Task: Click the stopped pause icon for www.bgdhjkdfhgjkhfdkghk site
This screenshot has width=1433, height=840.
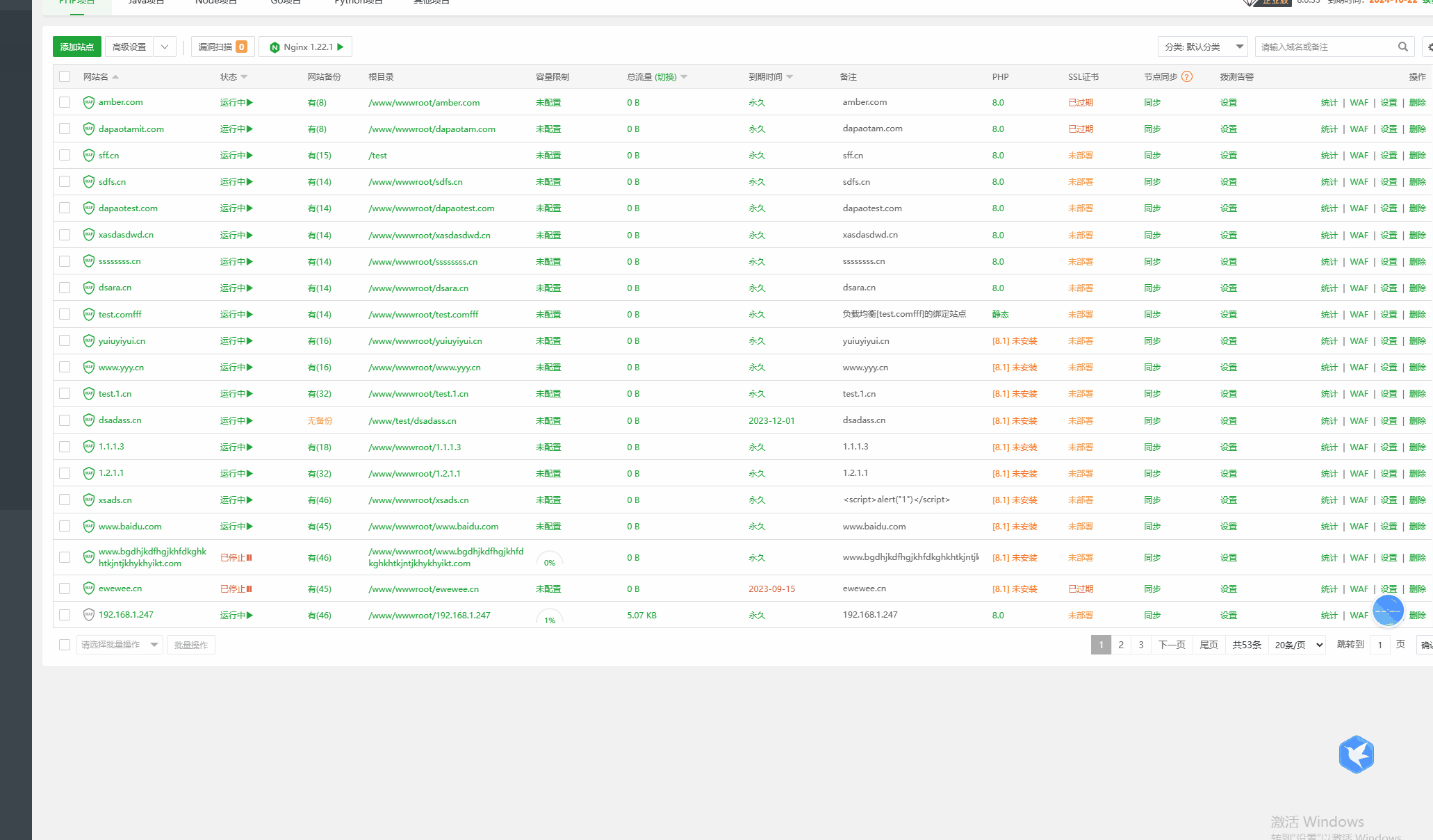Action: click(249, 557)
